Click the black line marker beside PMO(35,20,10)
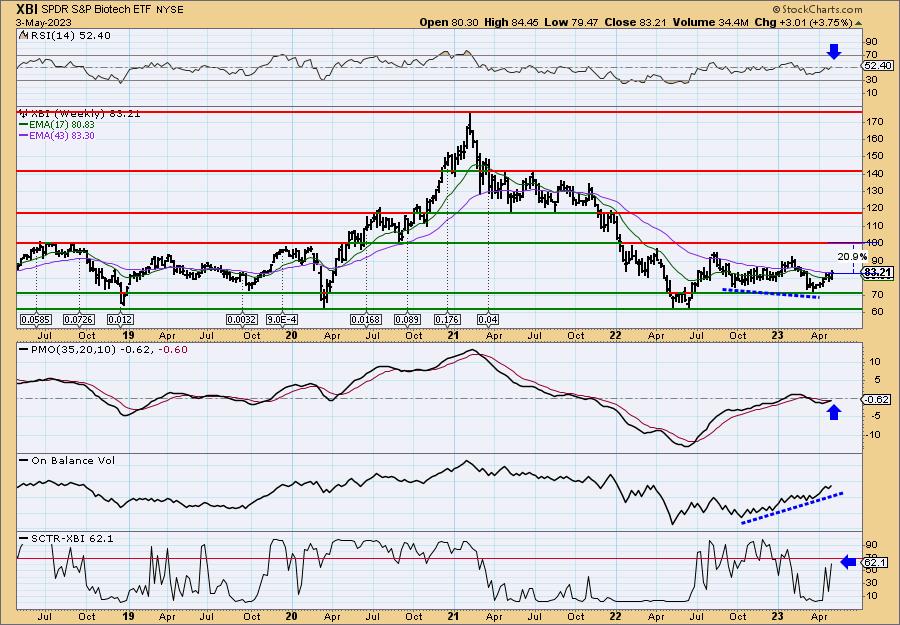The width and height of the screenshot is (900, 625). tap(23, 350)
